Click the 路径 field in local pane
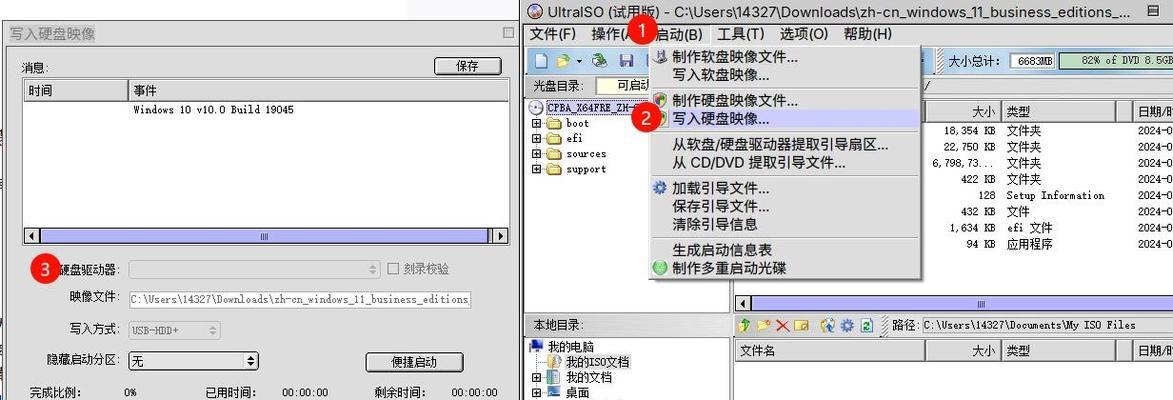The image size is (1173, 400). click(x=1046, y=325)
